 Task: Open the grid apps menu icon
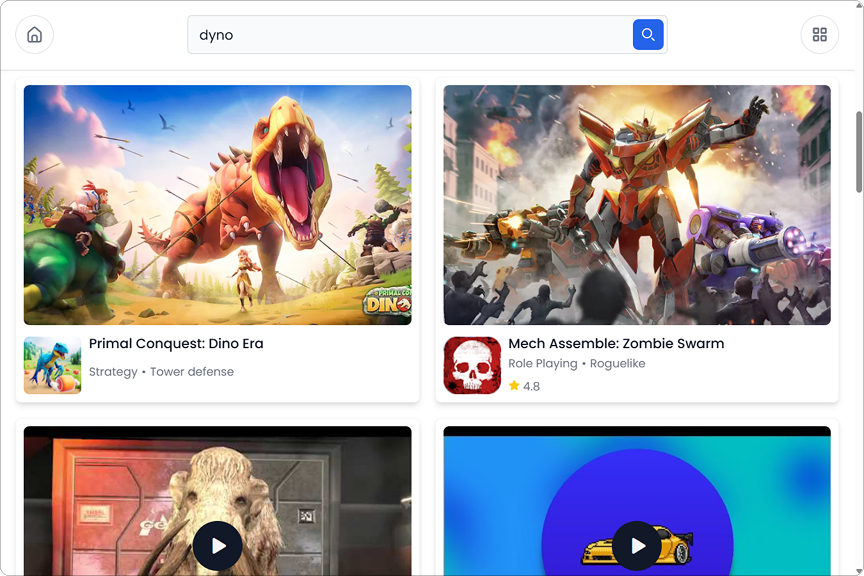tap(819, 35)
